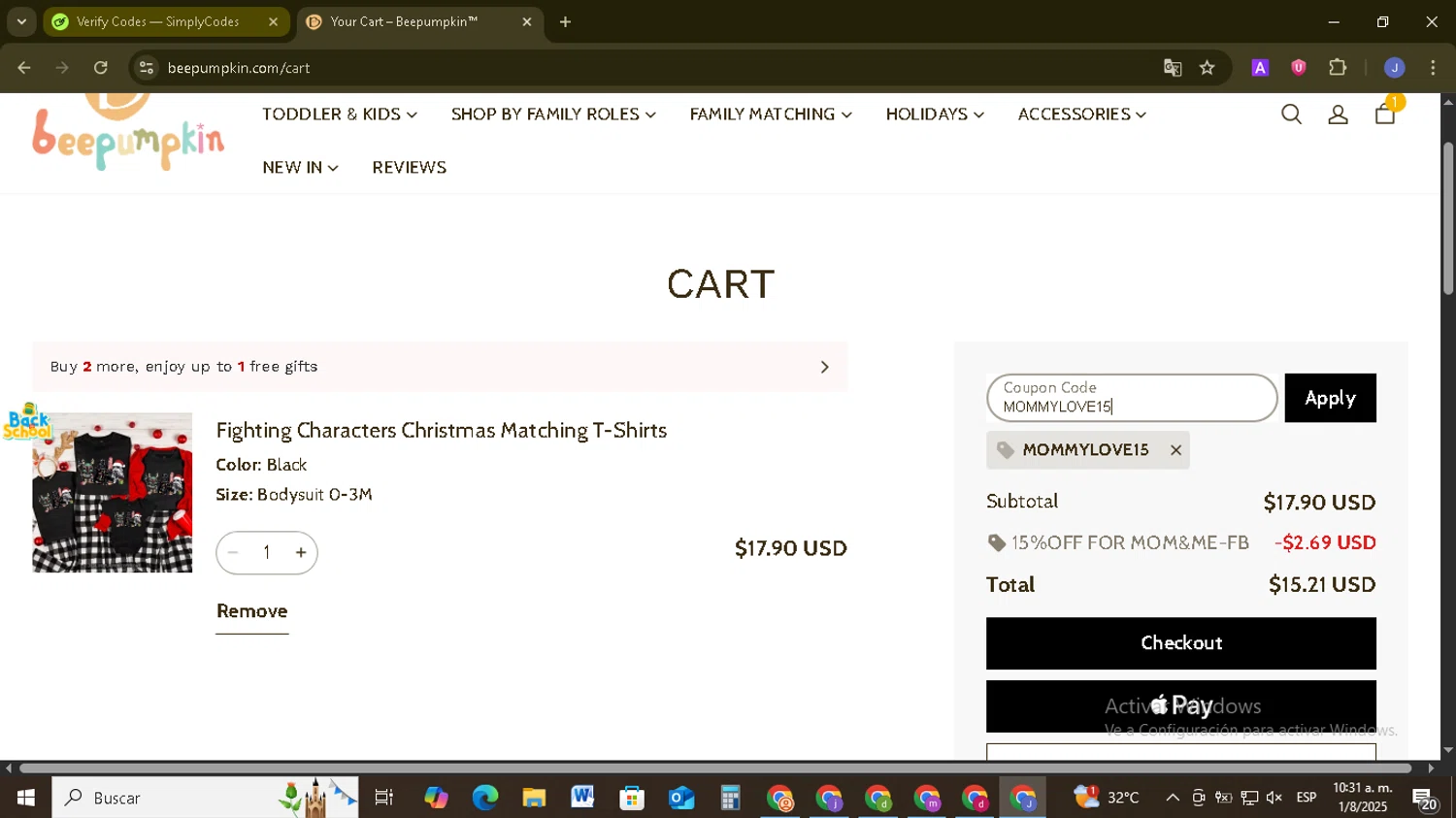Open the purple A extension icon

1260,68
